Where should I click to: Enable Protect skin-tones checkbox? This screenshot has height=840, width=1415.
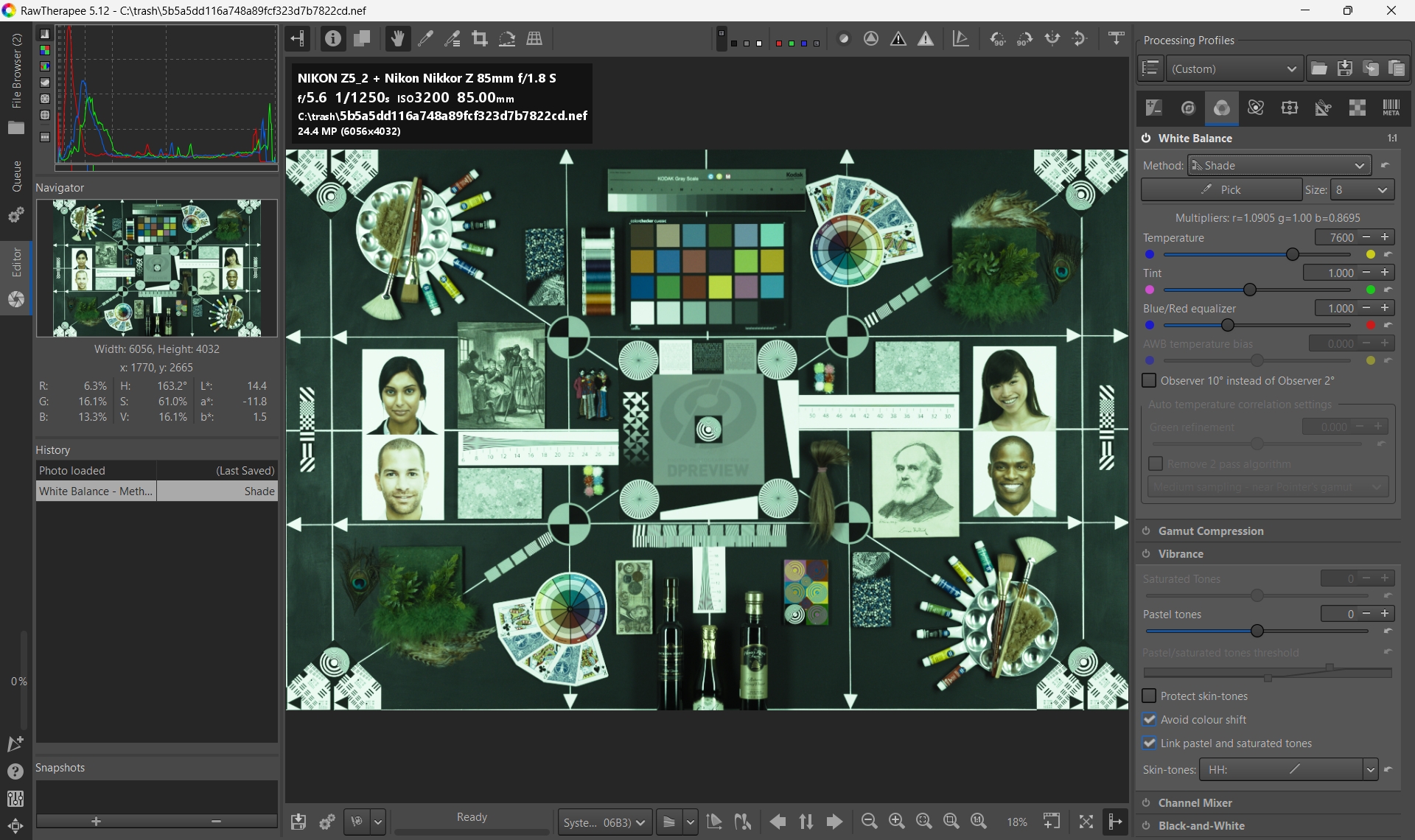pyautogui.click(x=1149, y=696)
